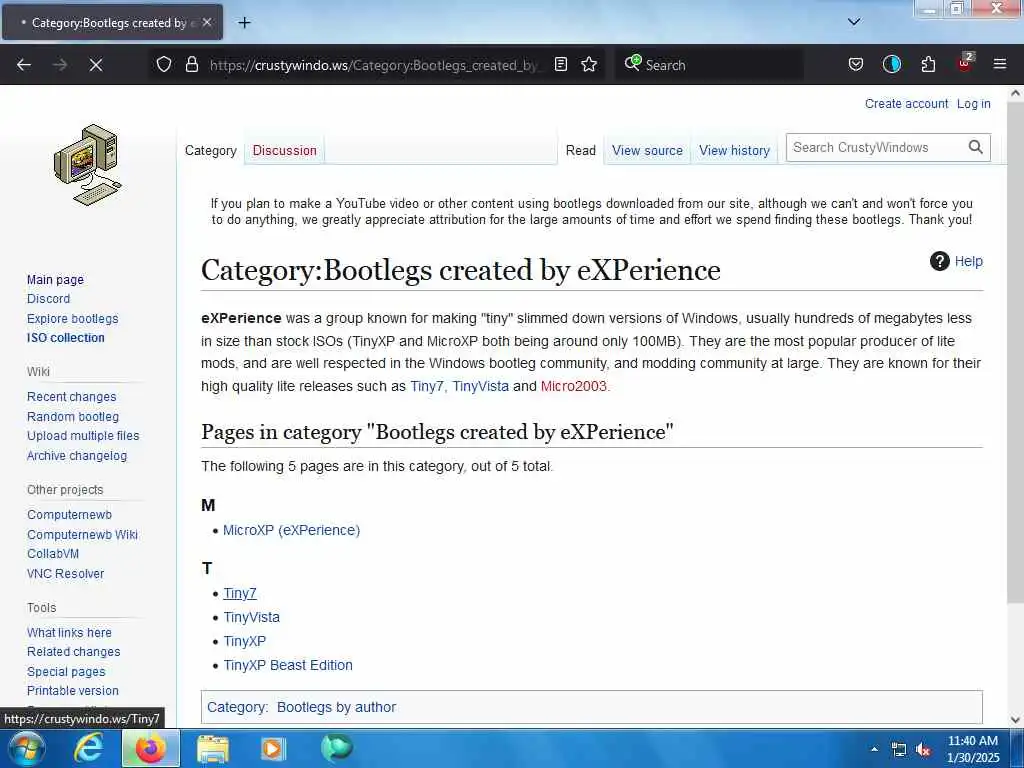The width and height of the screenshot is (1024, 768).
Task: Open network status tray icon
Action: click(899, 750)
